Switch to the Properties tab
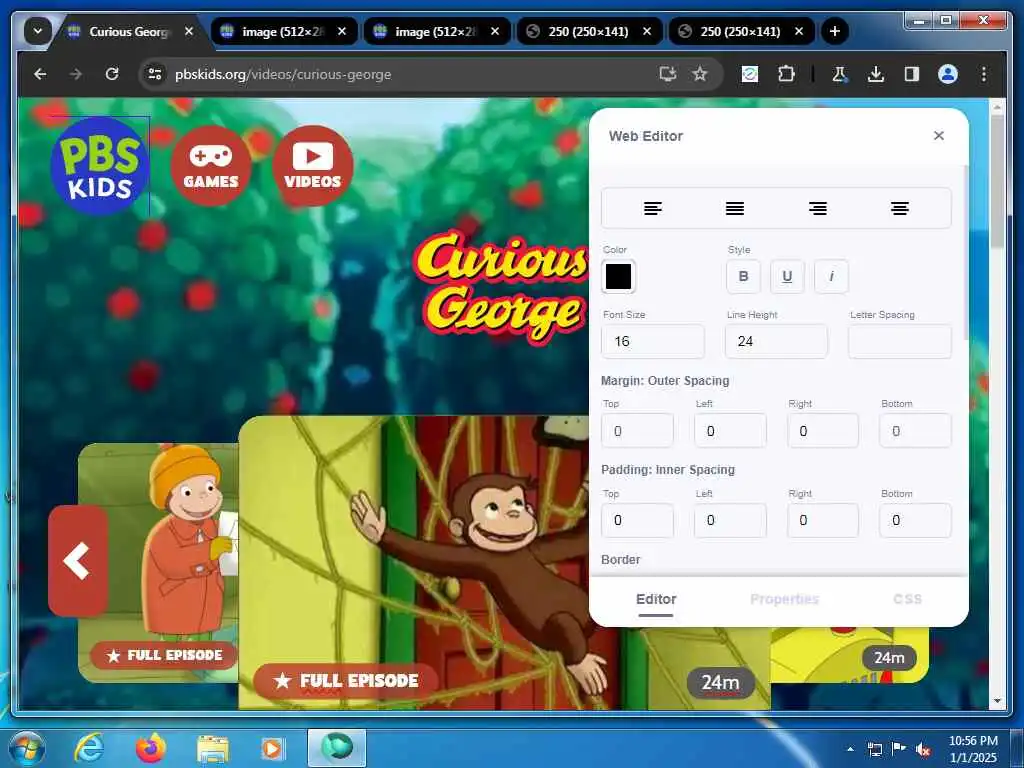 pos(784,600)
